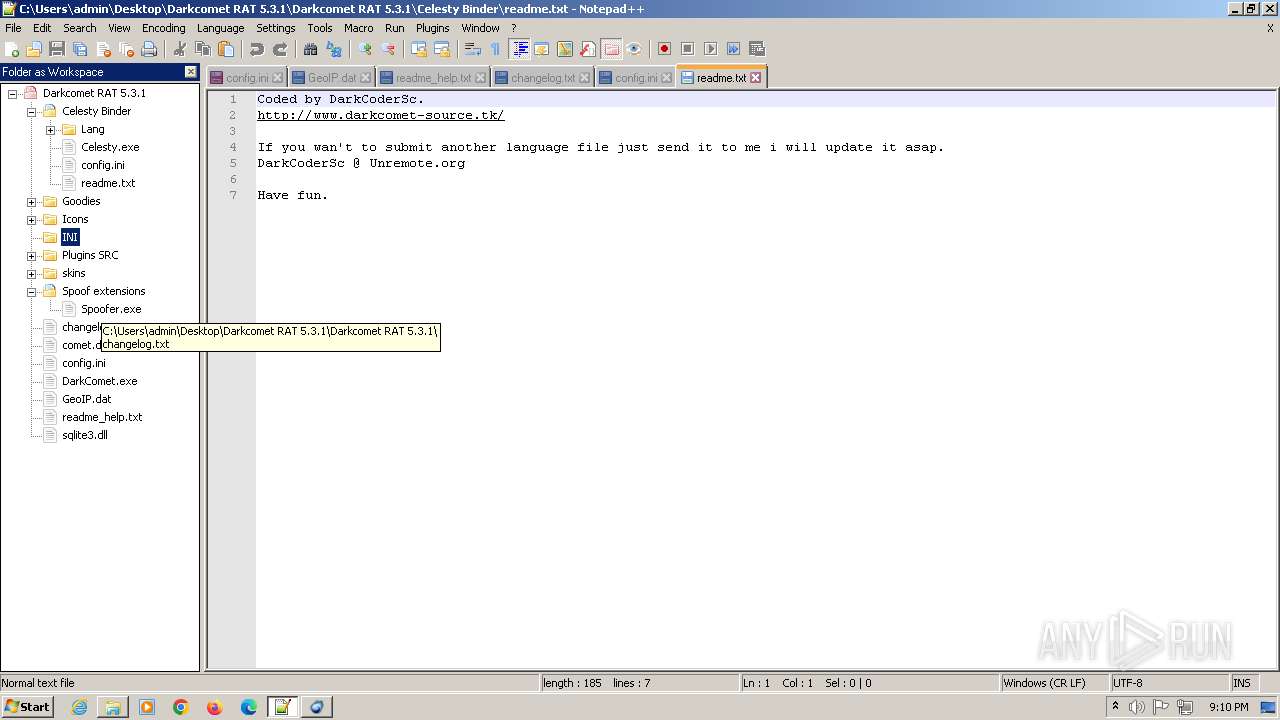Expand the Icons folder
Image resolution: width=1280 pixels, height=720 pixels.
(32, 219)
